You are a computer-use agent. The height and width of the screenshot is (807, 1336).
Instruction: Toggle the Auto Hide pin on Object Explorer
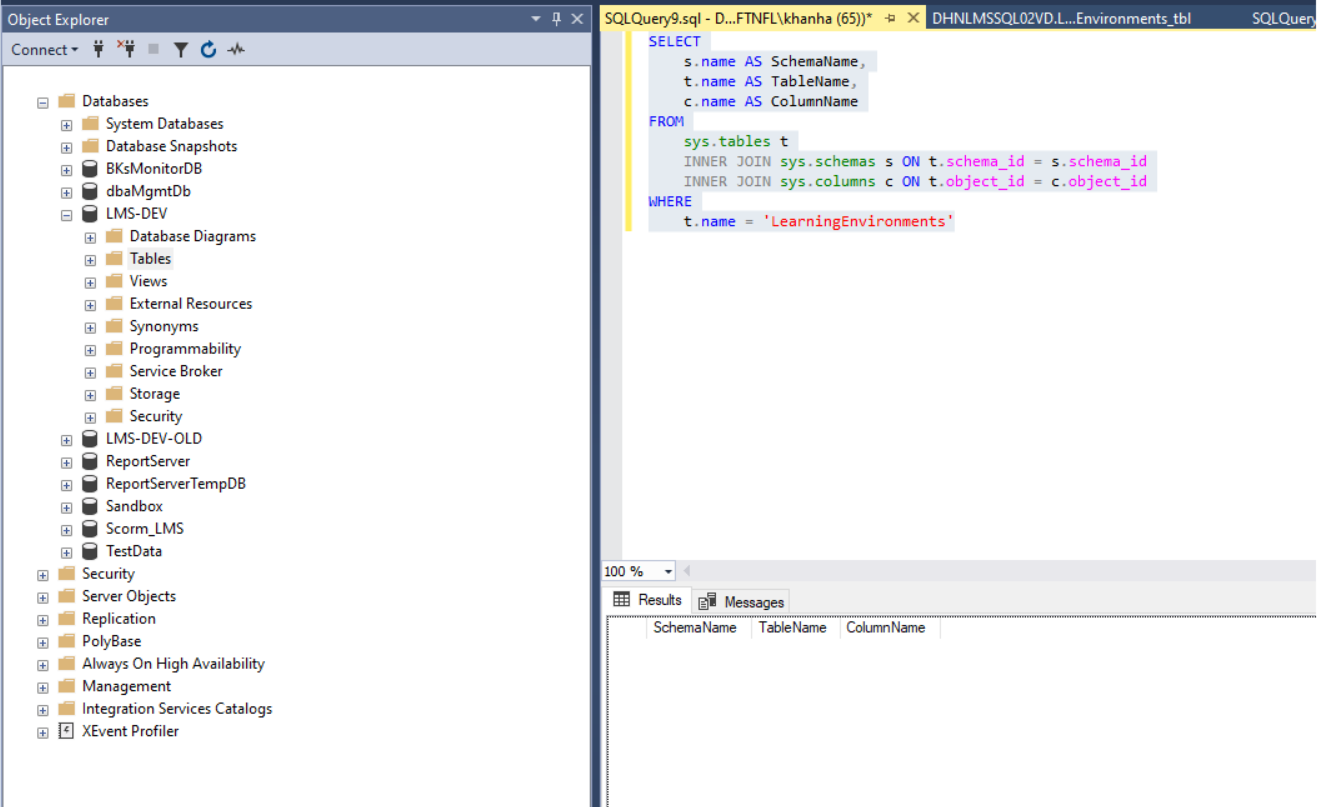click(x=558, y=19)
